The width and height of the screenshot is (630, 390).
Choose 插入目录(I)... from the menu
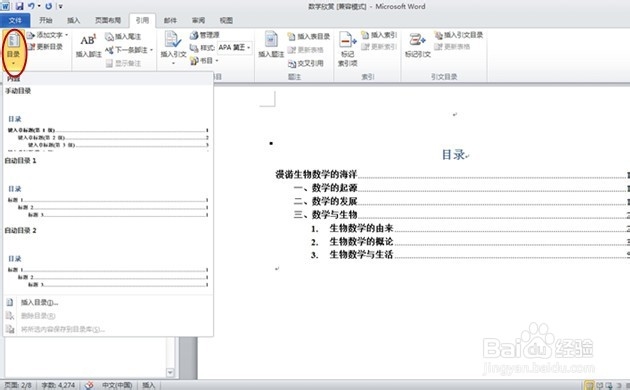coord(108,302)
